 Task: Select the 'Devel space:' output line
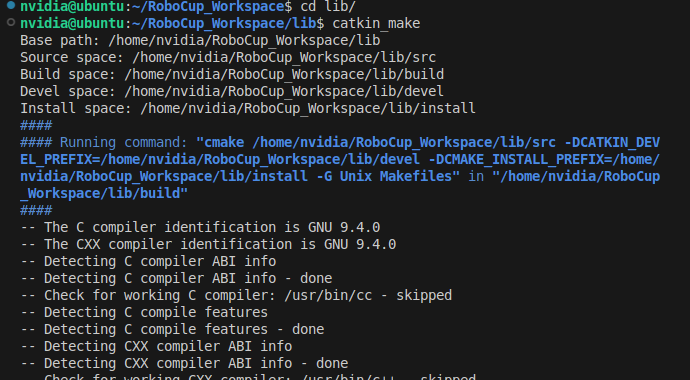[232, 91]
